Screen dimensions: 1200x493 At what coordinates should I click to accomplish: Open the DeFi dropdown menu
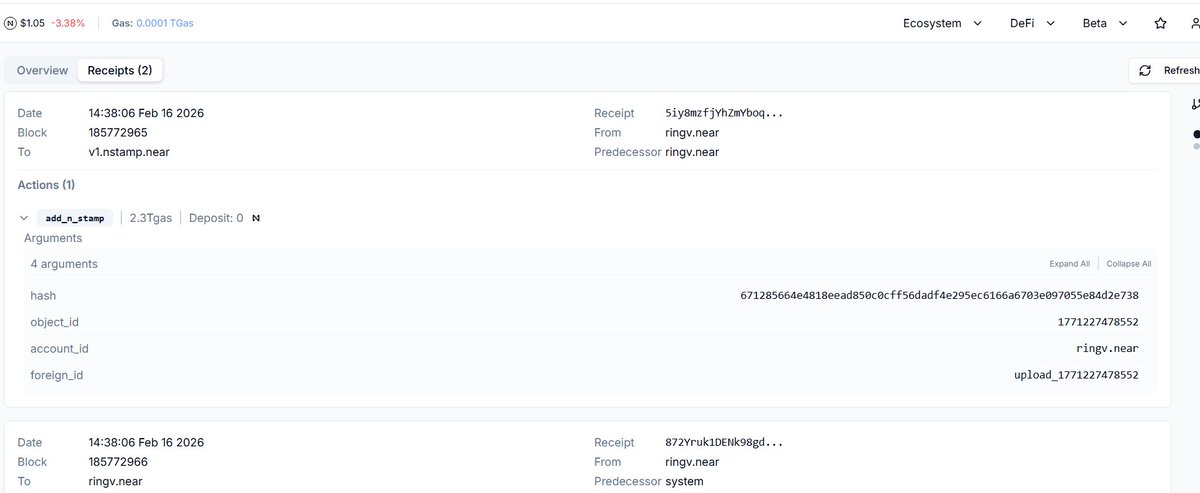click(x=1033, y=23)
